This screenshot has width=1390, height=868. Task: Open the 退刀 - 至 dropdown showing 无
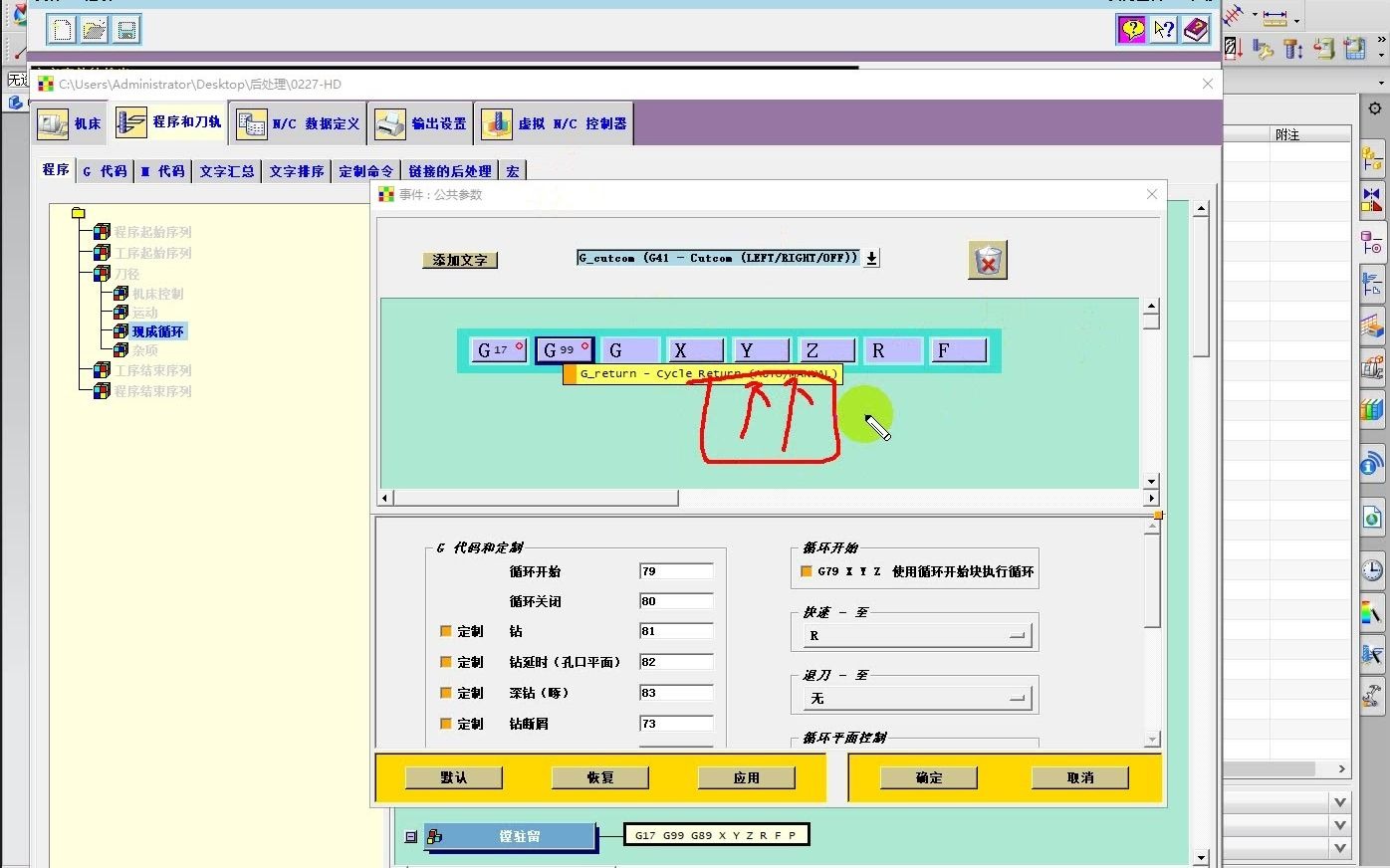(1017, 695)
